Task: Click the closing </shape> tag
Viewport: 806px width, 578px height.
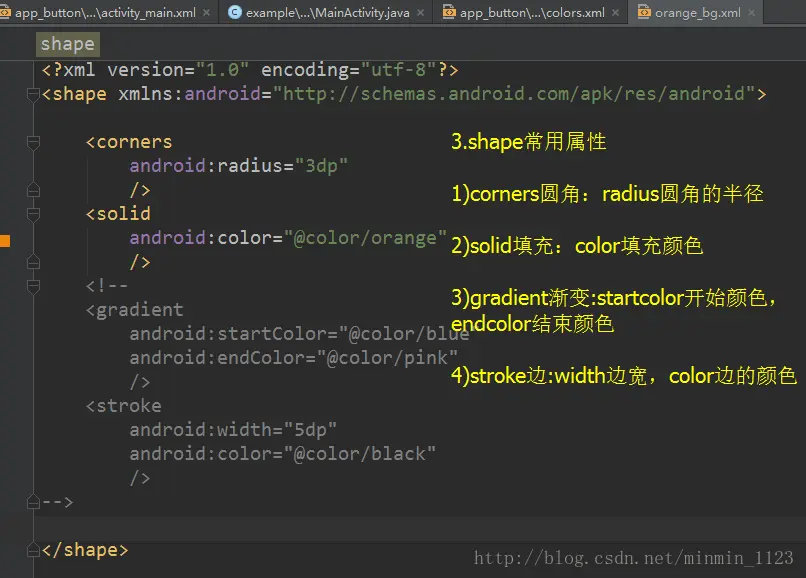Action: [85, 550]
